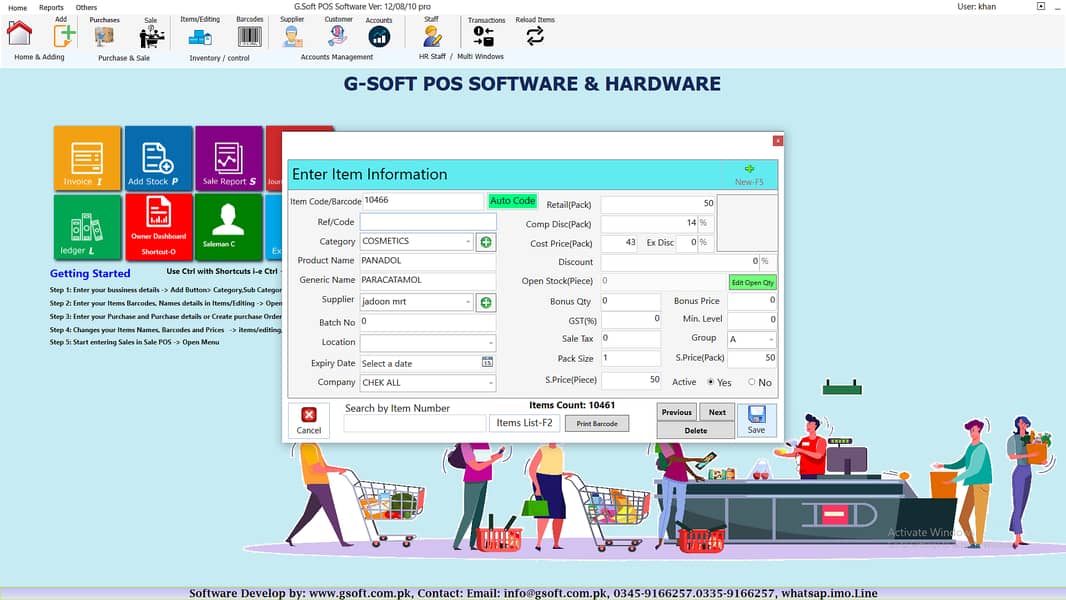Click the Delete button
This screenshot has width=1066, height=600.
click(695, 431)
